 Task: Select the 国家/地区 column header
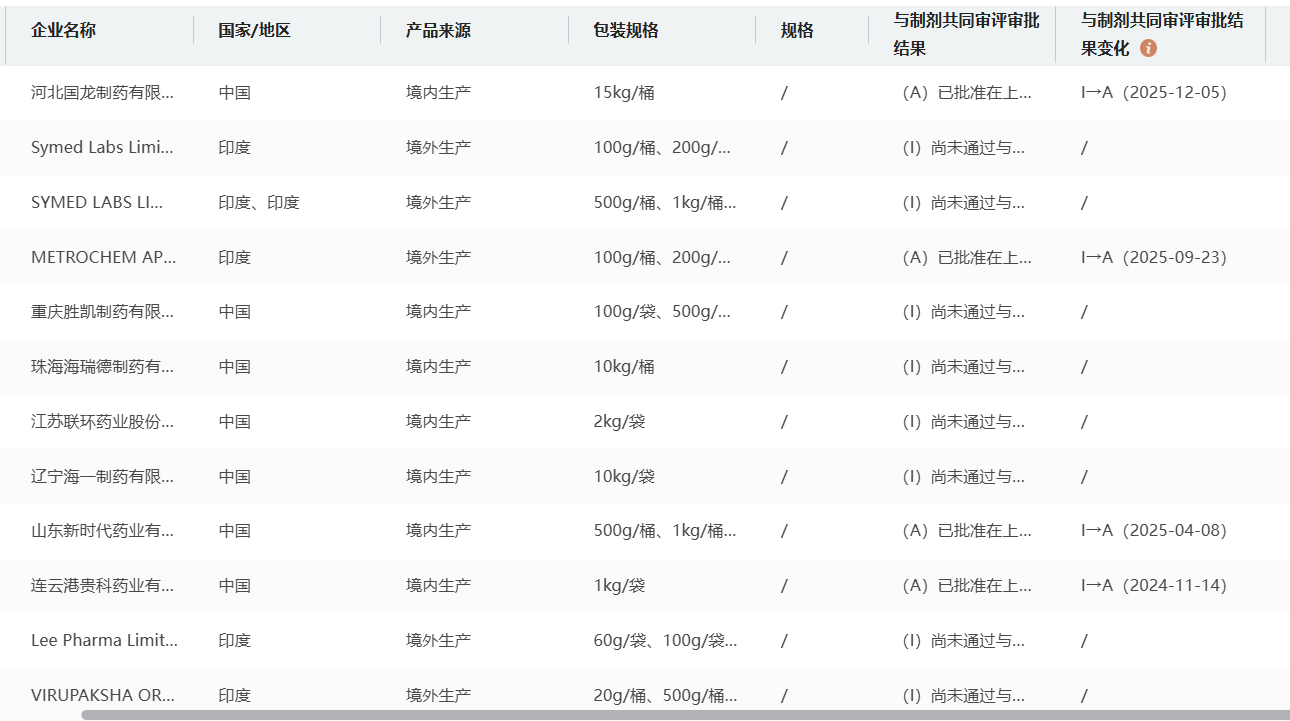tap(254, 30)
